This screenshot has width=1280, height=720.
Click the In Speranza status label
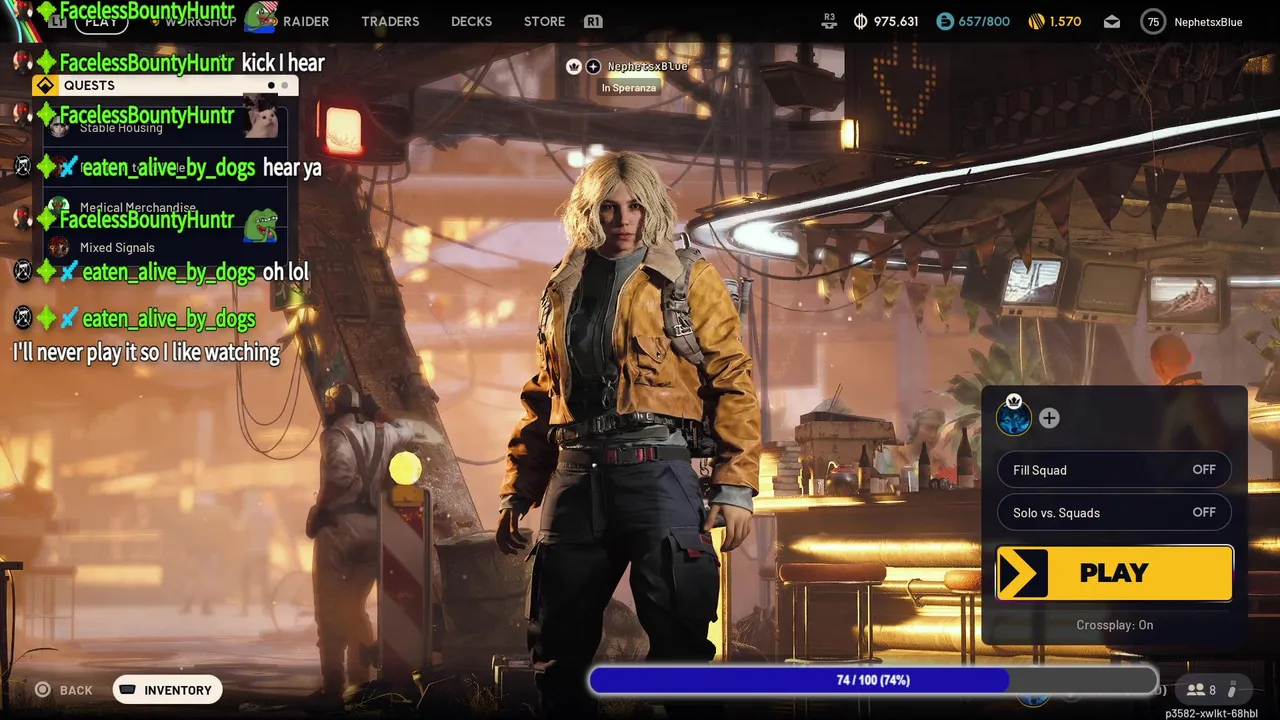pos(629,88)
